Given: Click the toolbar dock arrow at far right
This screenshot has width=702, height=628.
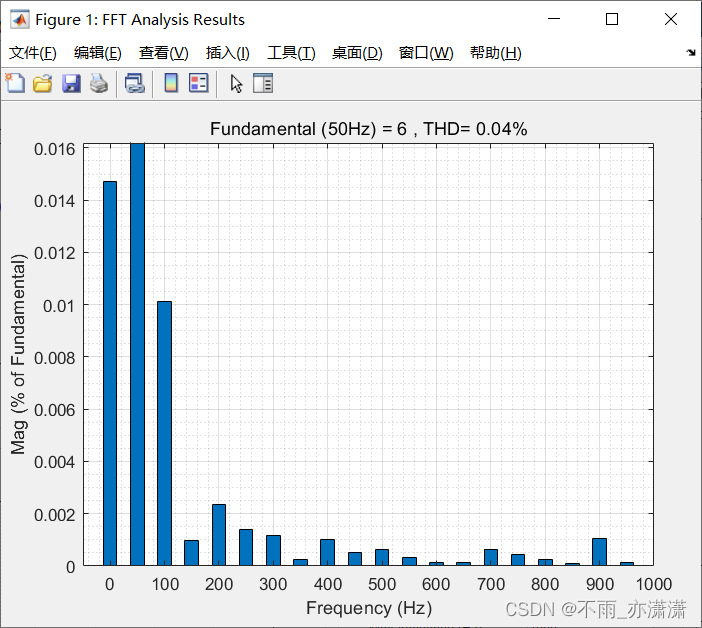Looking at the screenshot, I should (x=691, y=53).
